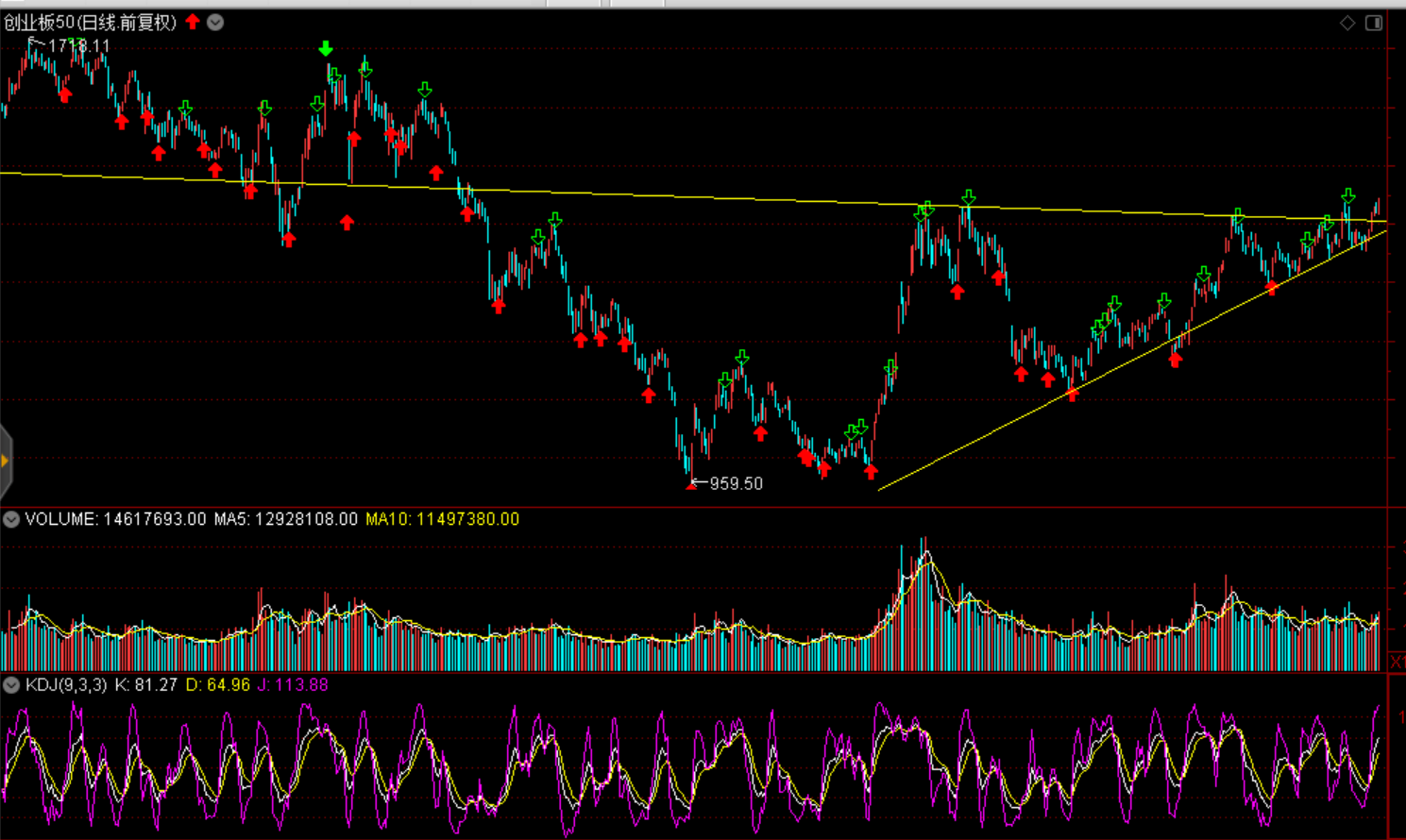Select the 创业板50(日线.前复权) chart title
Screen dimensions: 1406x840
90,22
